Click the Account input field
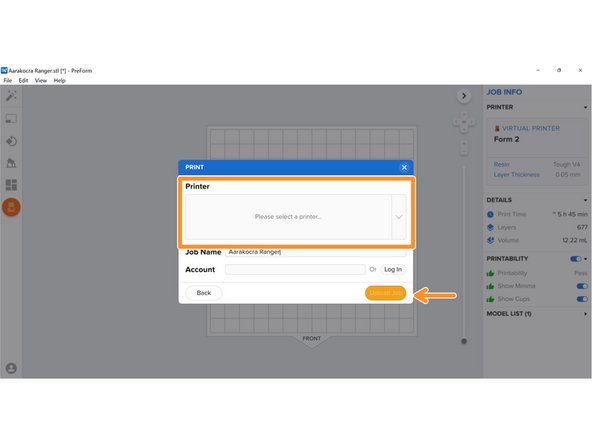The height and width of the screenshot is (444, 592). (295, 269)
